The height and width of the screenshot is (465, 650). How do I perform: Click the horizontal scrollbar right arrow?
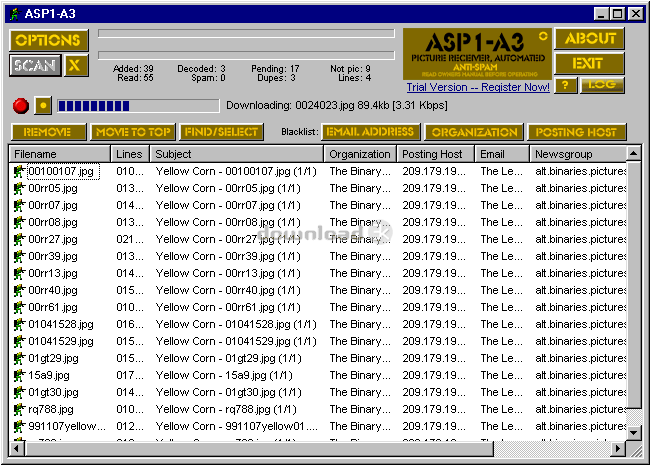618,448
